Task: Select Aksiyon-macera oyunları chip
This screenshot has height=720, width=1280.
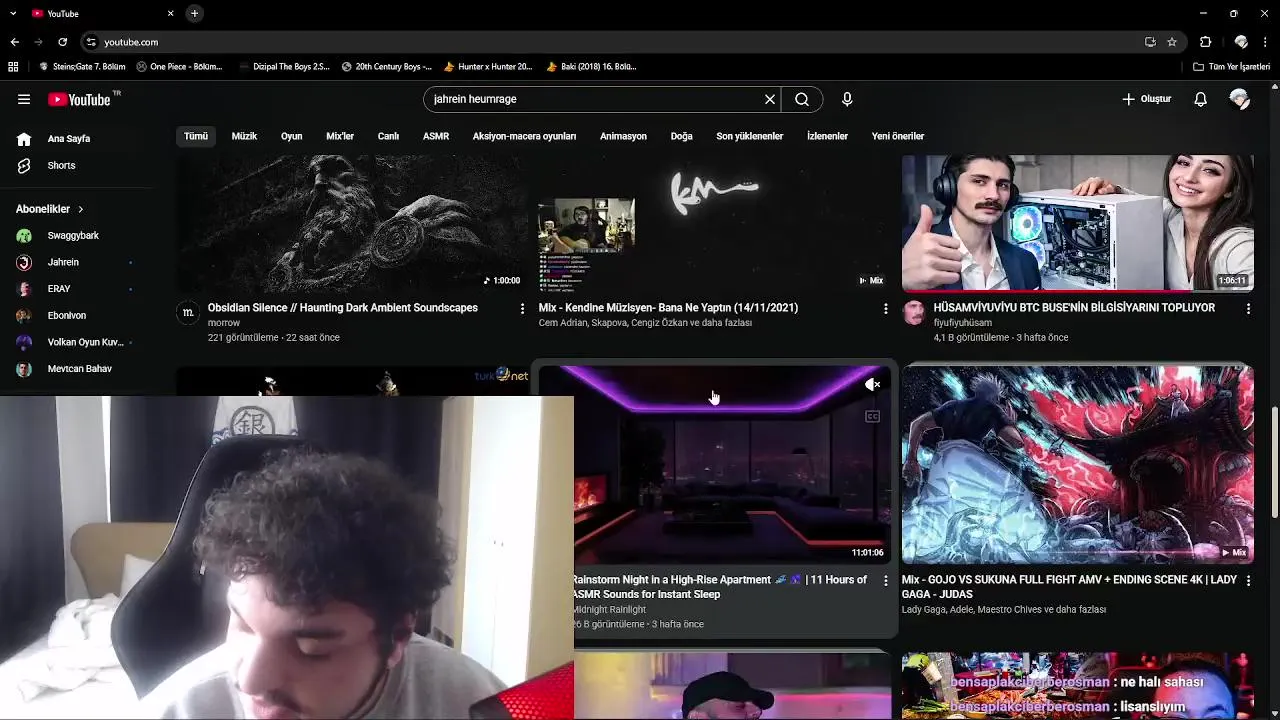Action: [x=524, y=136]
